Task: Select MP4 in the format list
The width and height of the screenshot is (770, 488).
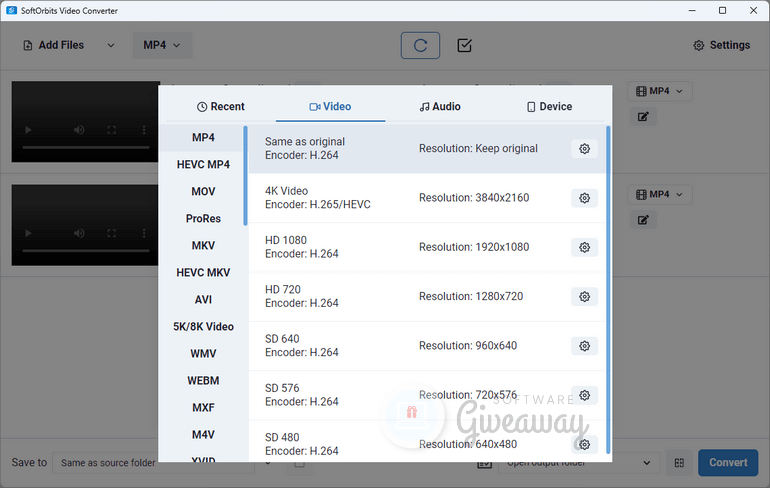Action: click(203, 137)
